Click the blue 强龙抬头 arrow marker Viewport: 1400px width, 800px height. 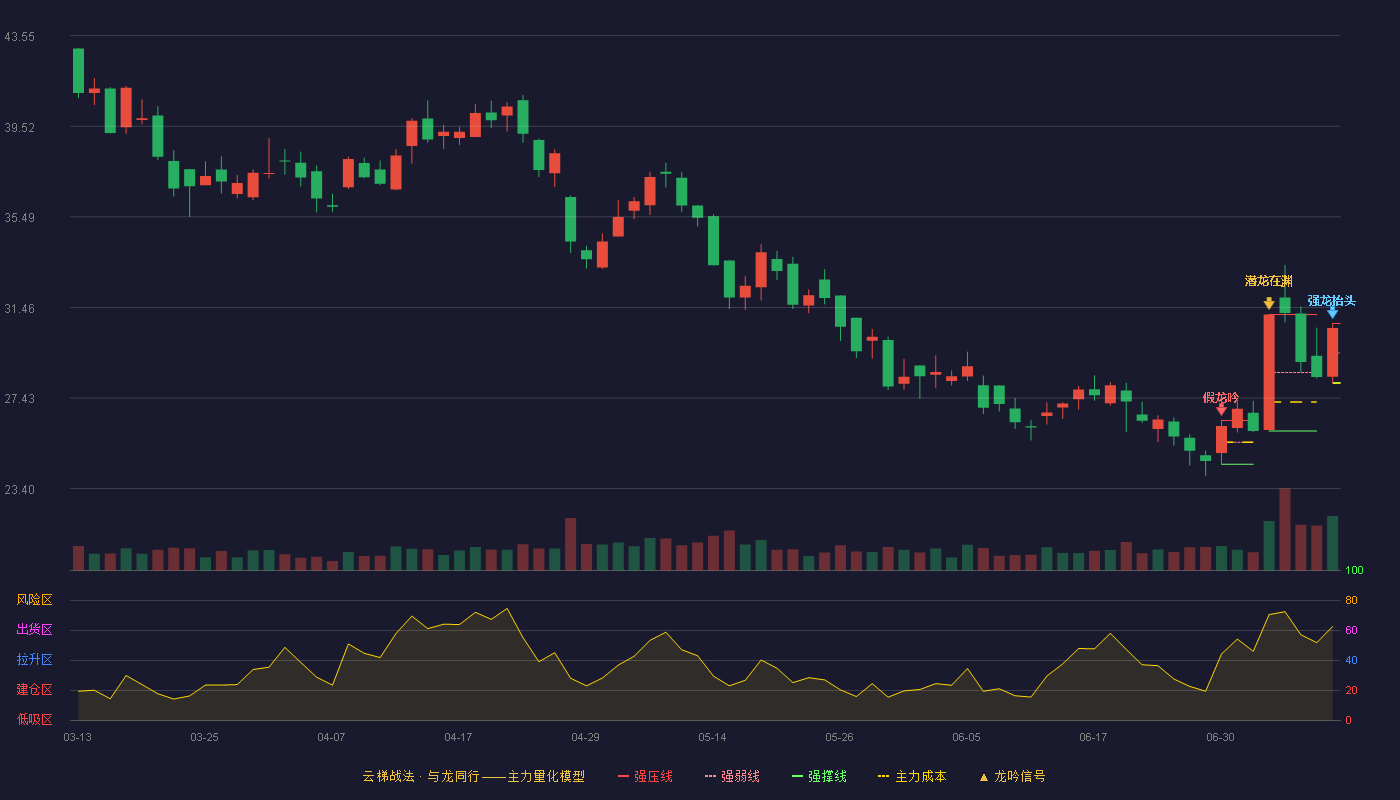coord(1332,313)
